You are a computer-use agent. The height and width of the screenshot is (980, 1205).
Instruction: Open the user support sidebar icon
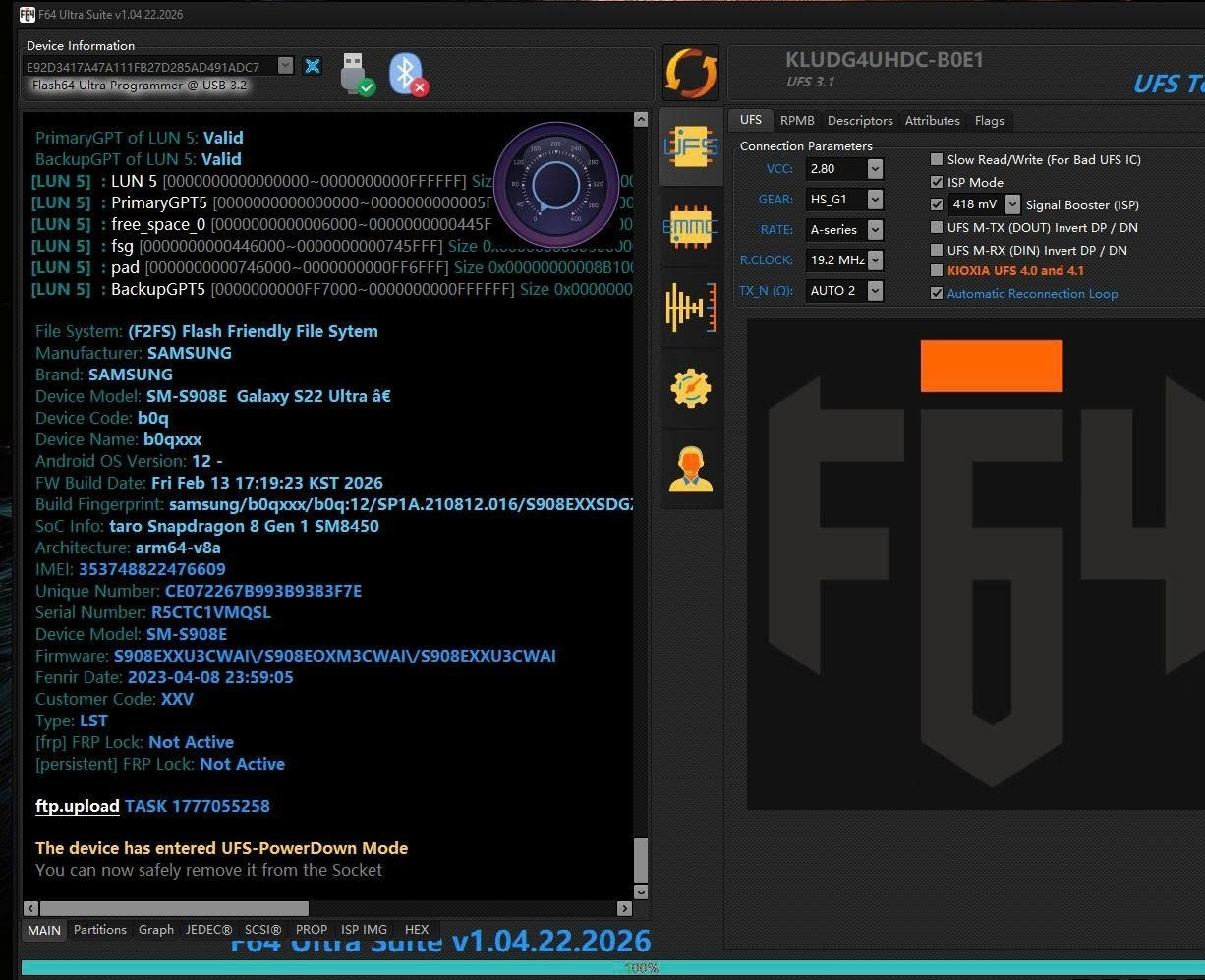tap(691, 469)
